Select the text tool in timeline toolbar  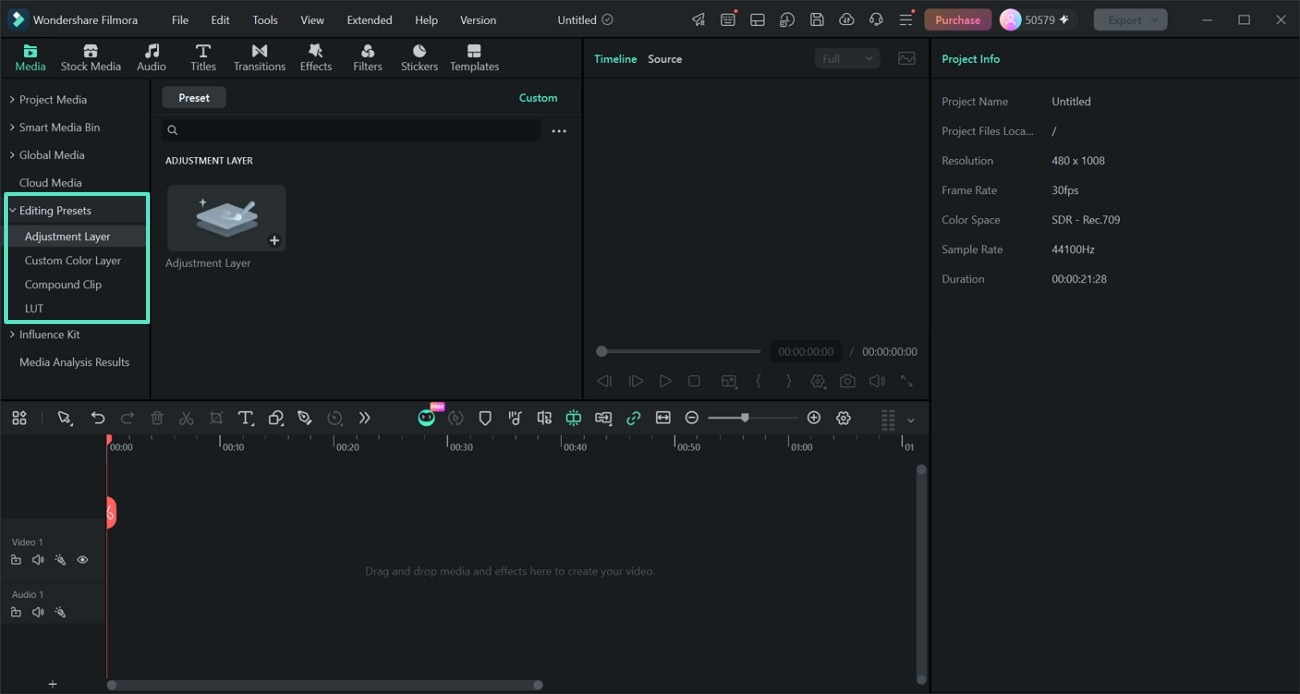pyautogui.click(x=245, y=418)
